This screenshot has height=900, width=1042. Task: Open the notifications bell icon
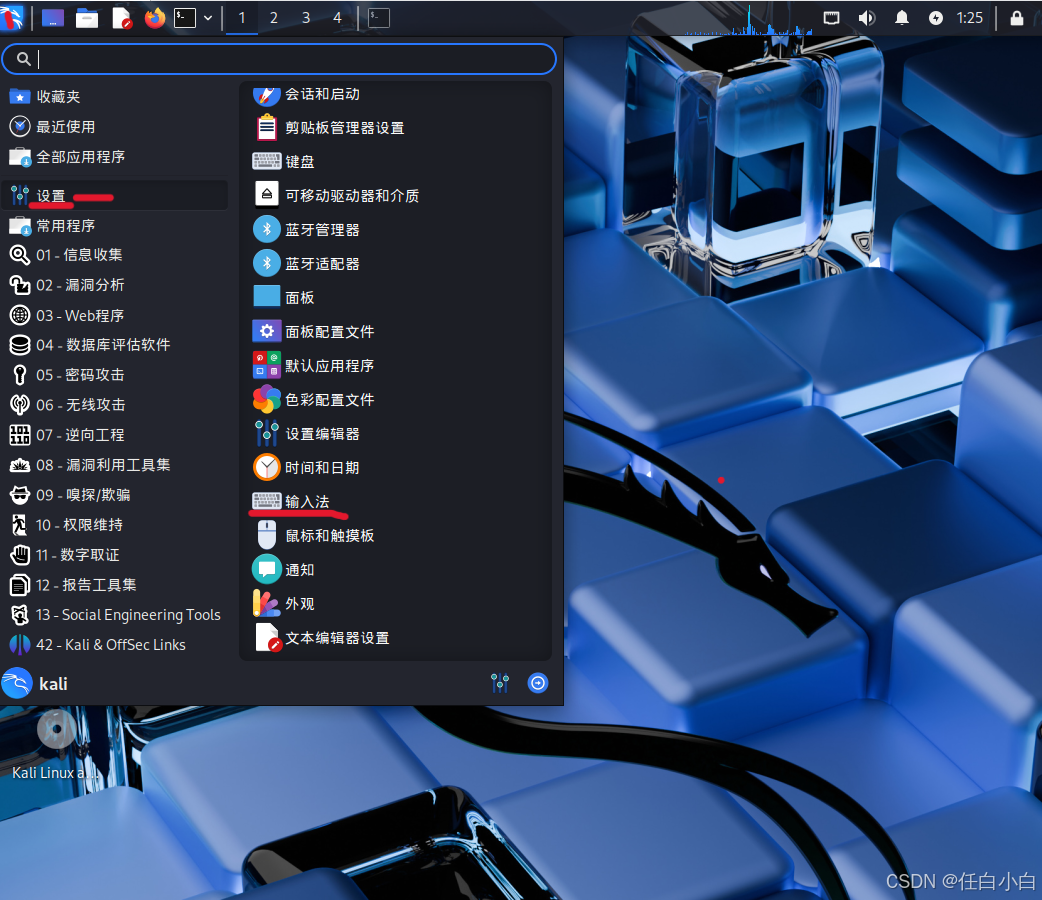click(902, 18)
